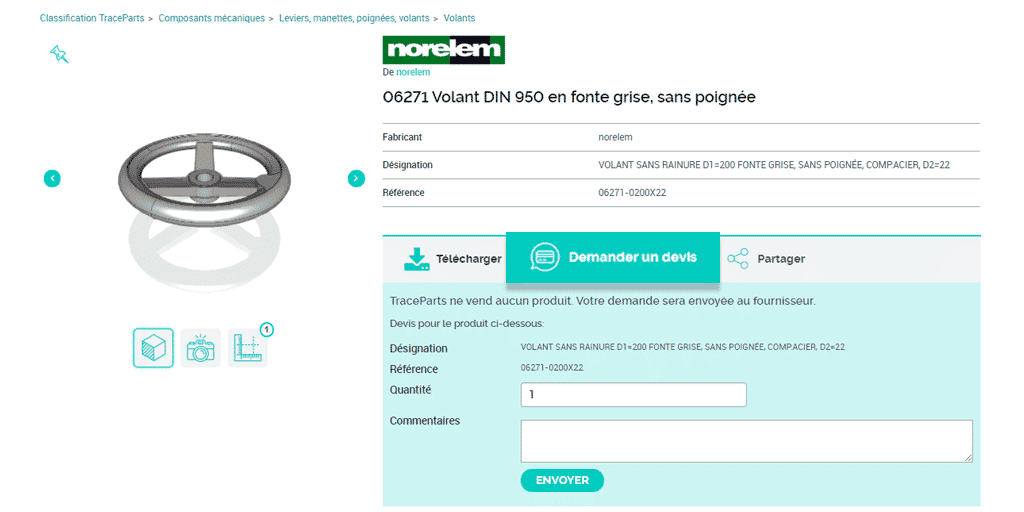
Task: Open the Télécharger tab
Action: click(468, 259)
